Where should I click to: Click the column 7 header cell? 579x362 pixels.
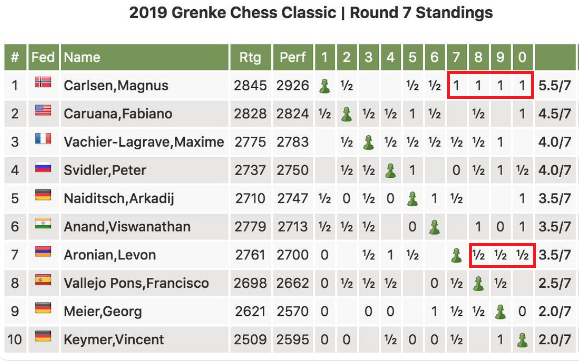tap(456, 57)
